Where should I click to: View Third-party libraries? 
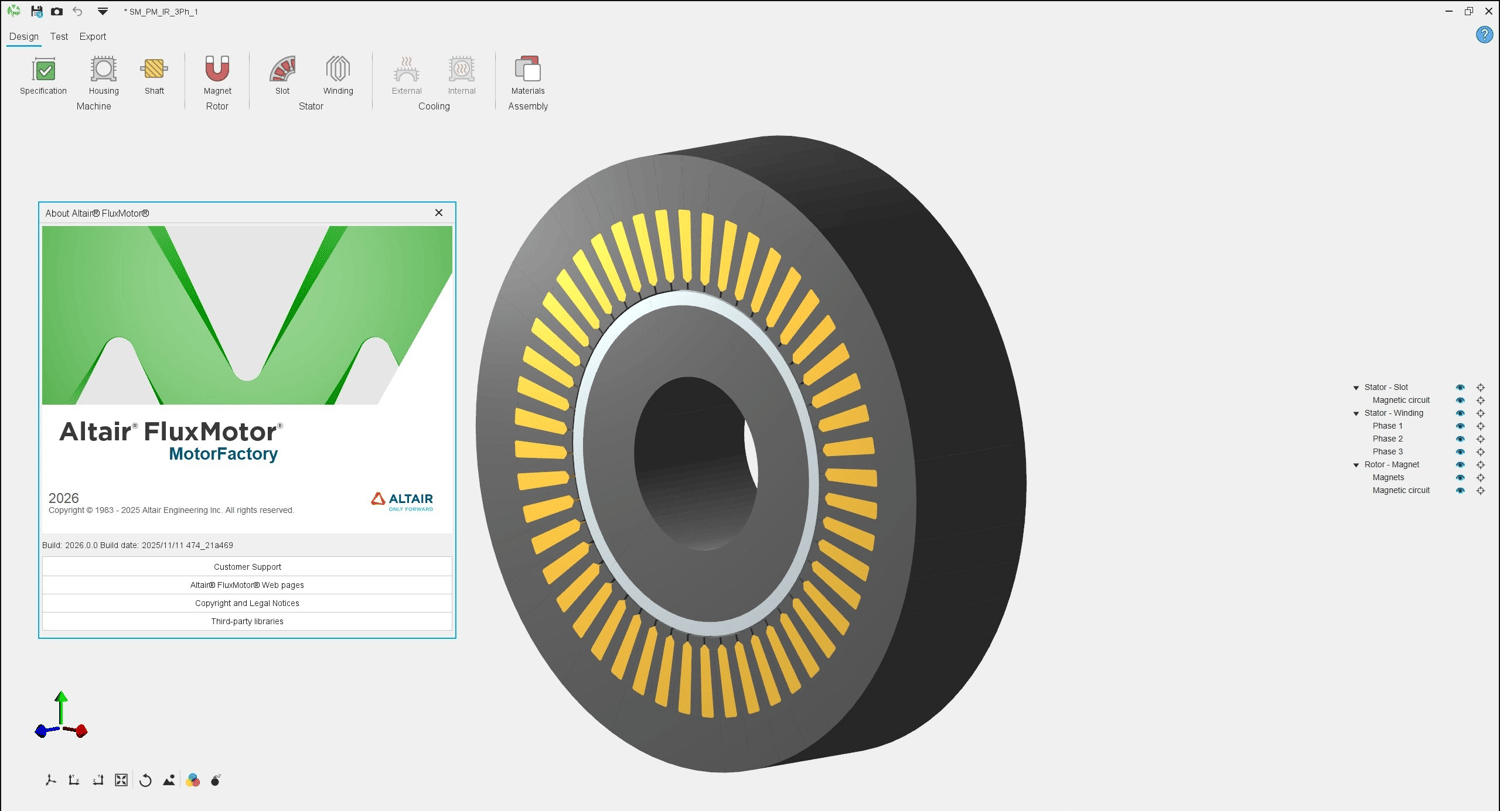coord(247,621)
